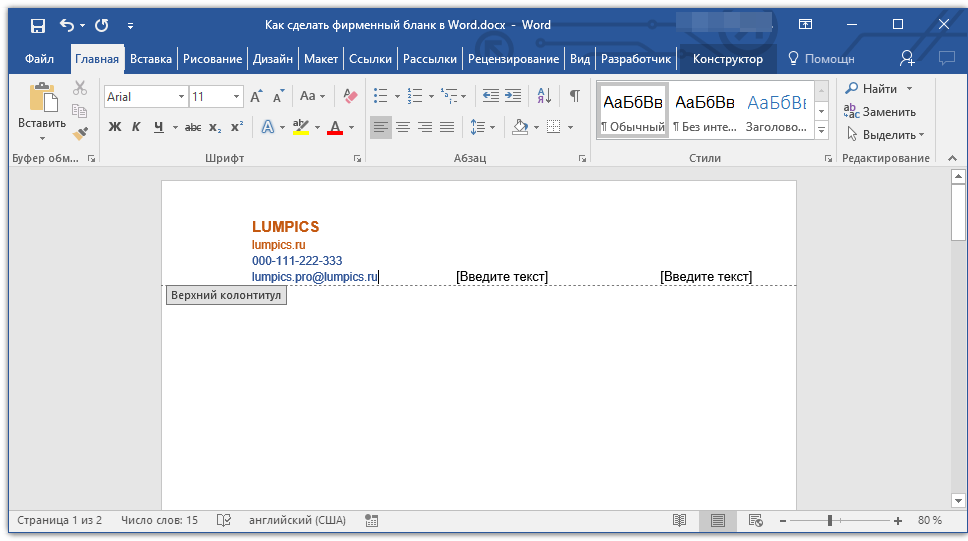Image resolution: width=968 pixels, height=541 pixels.
Task: Switch to Read Mode view icon
Action: click(680, 521)
